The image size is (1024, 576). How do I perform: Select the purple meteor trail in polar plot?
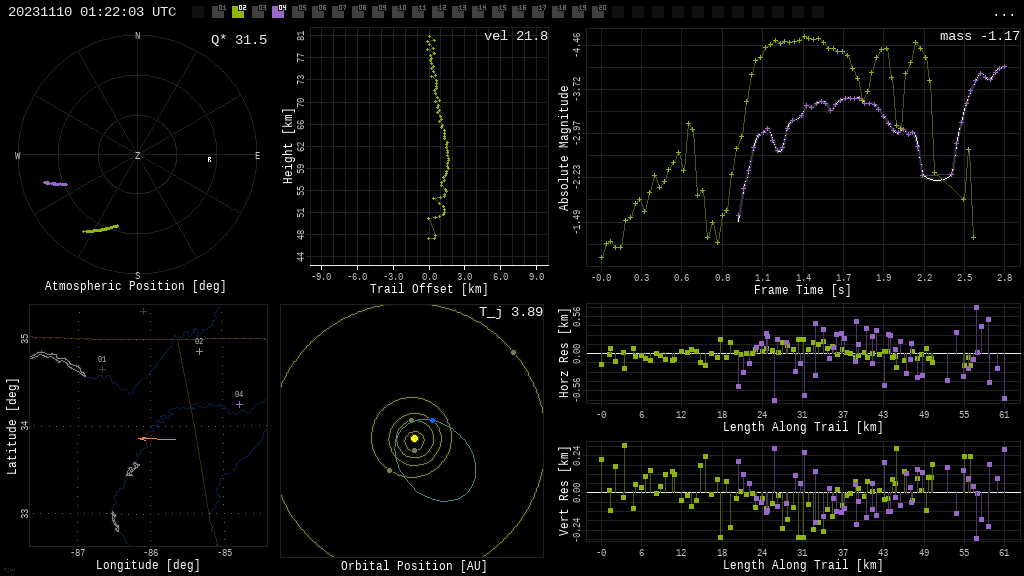(x=56, y=184)
